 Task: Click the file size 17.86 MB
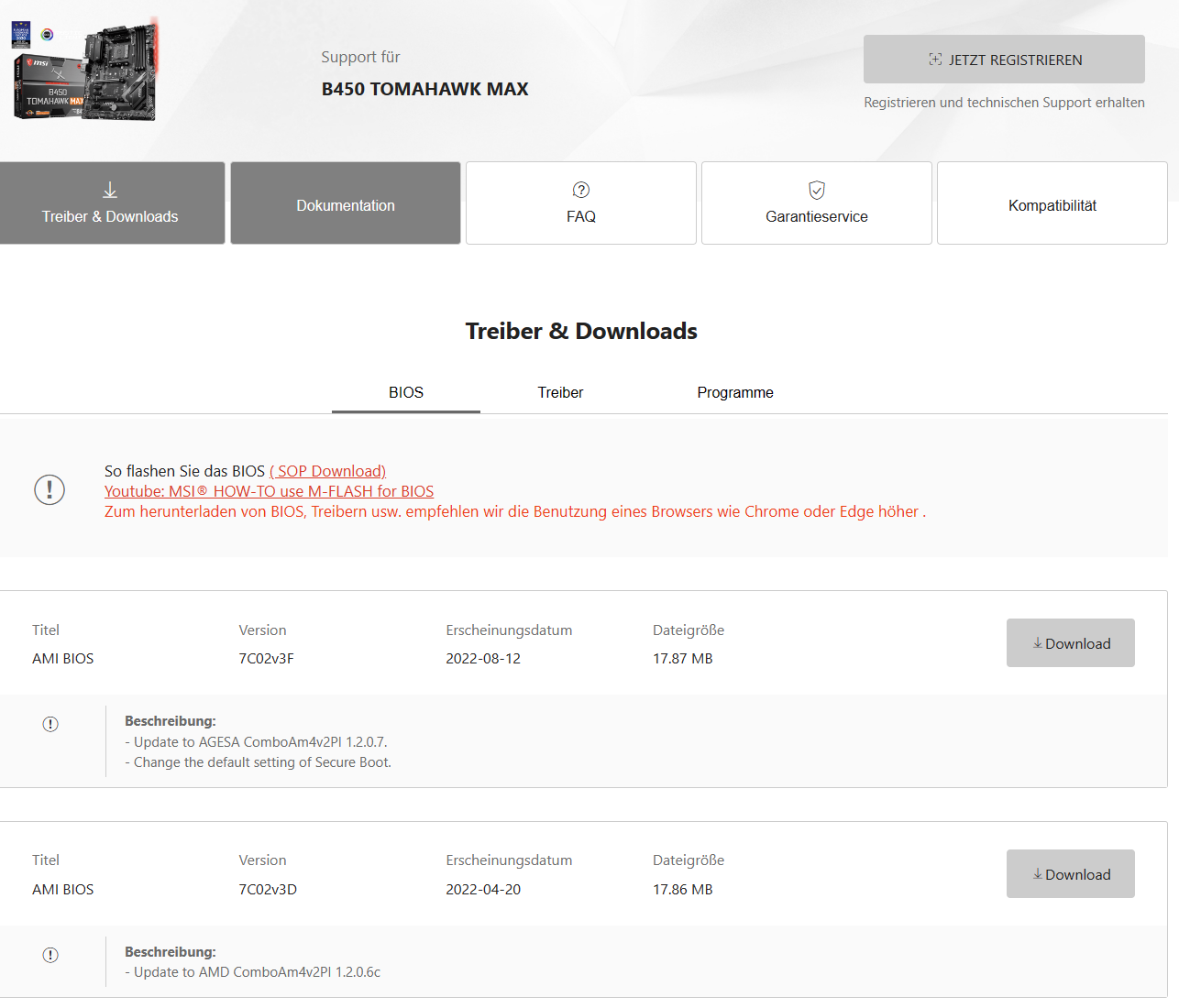point(683,890)
